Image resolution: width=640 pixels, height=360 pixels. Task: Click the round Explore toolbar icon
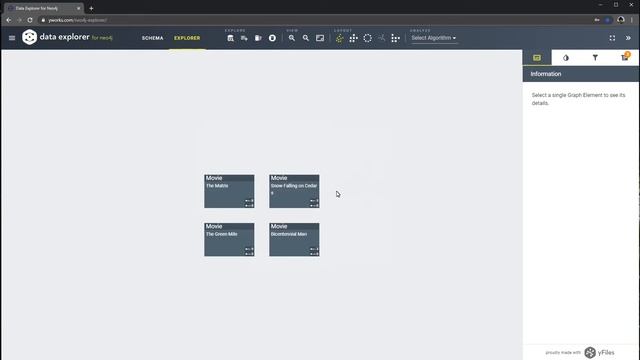[272, 38]
